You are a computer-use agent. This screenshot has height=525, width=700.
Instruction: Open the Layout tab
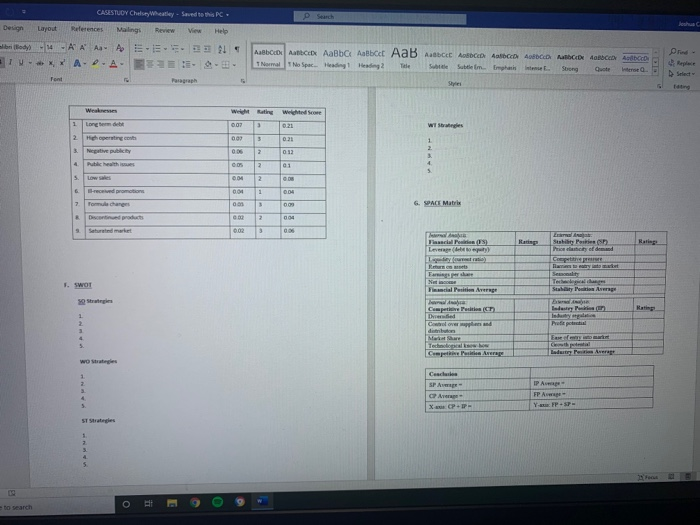(x=47, y=28)
